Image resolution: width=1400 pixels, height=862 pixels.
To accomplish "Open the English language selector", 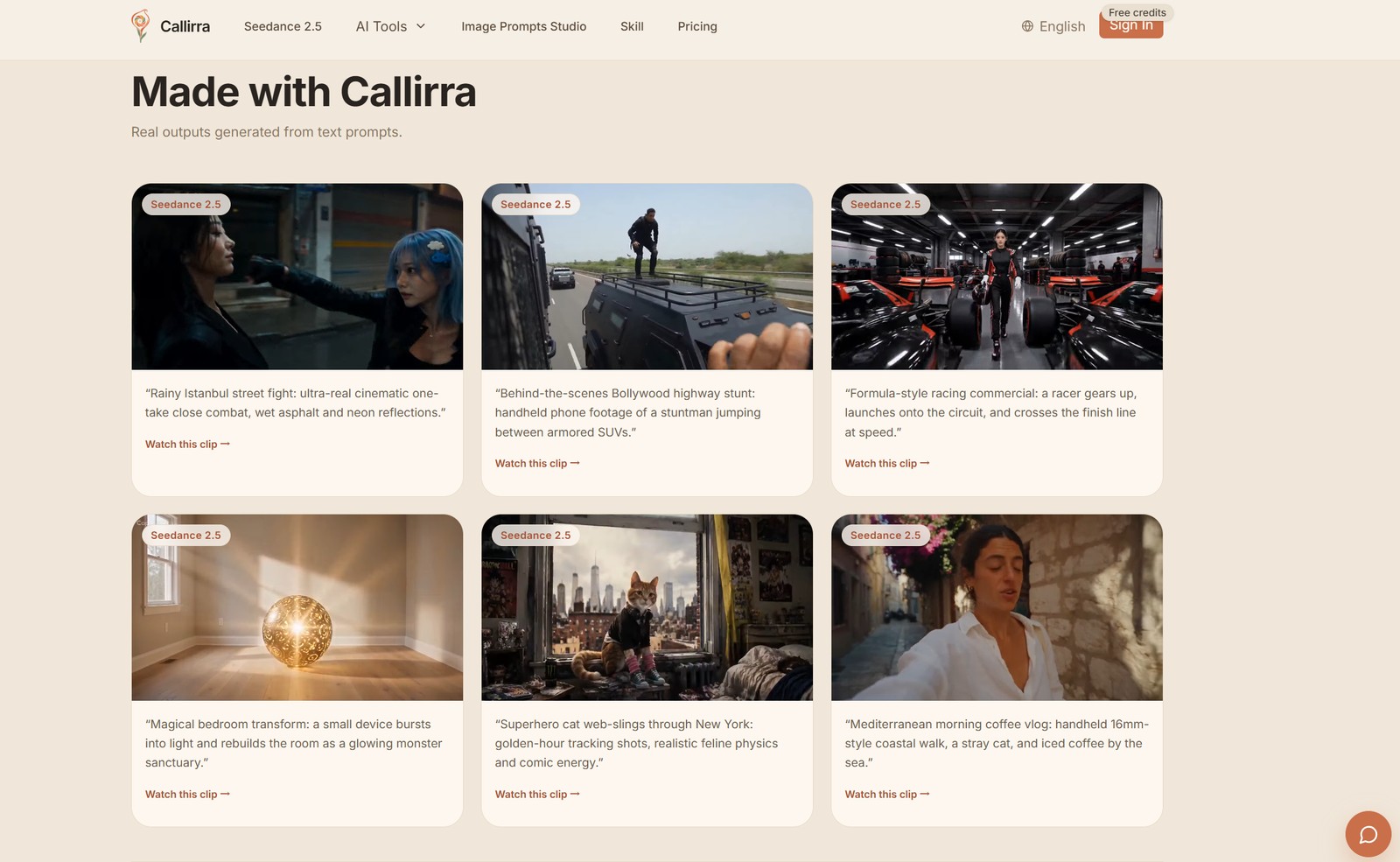I will (1053, 26).
